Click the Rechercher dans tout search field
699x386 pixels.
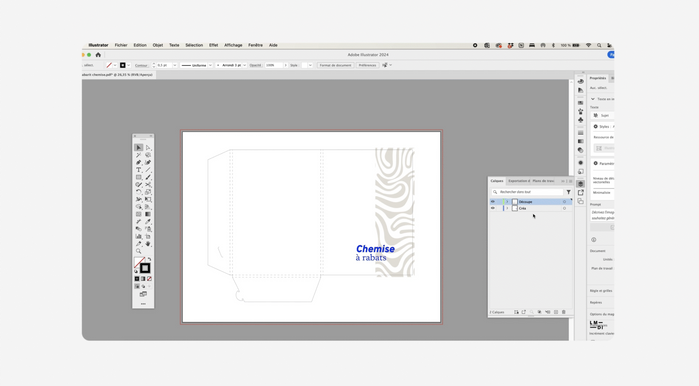[528, 192]
